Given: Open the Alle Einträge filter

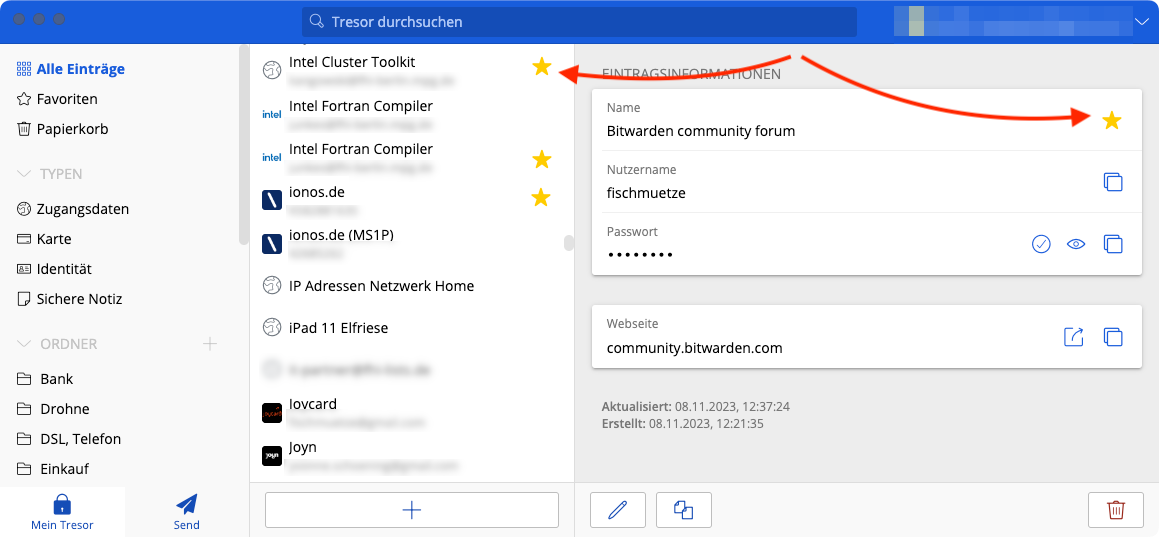Looking at the screenshot, I should tap(71, 69).
